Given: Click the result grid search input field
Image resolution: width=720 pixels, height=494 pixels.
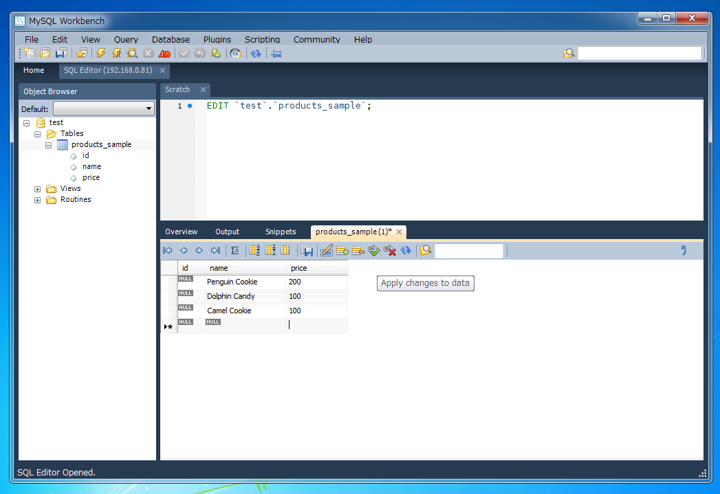Looking at the screenshot, I should [x=469, y=251].
